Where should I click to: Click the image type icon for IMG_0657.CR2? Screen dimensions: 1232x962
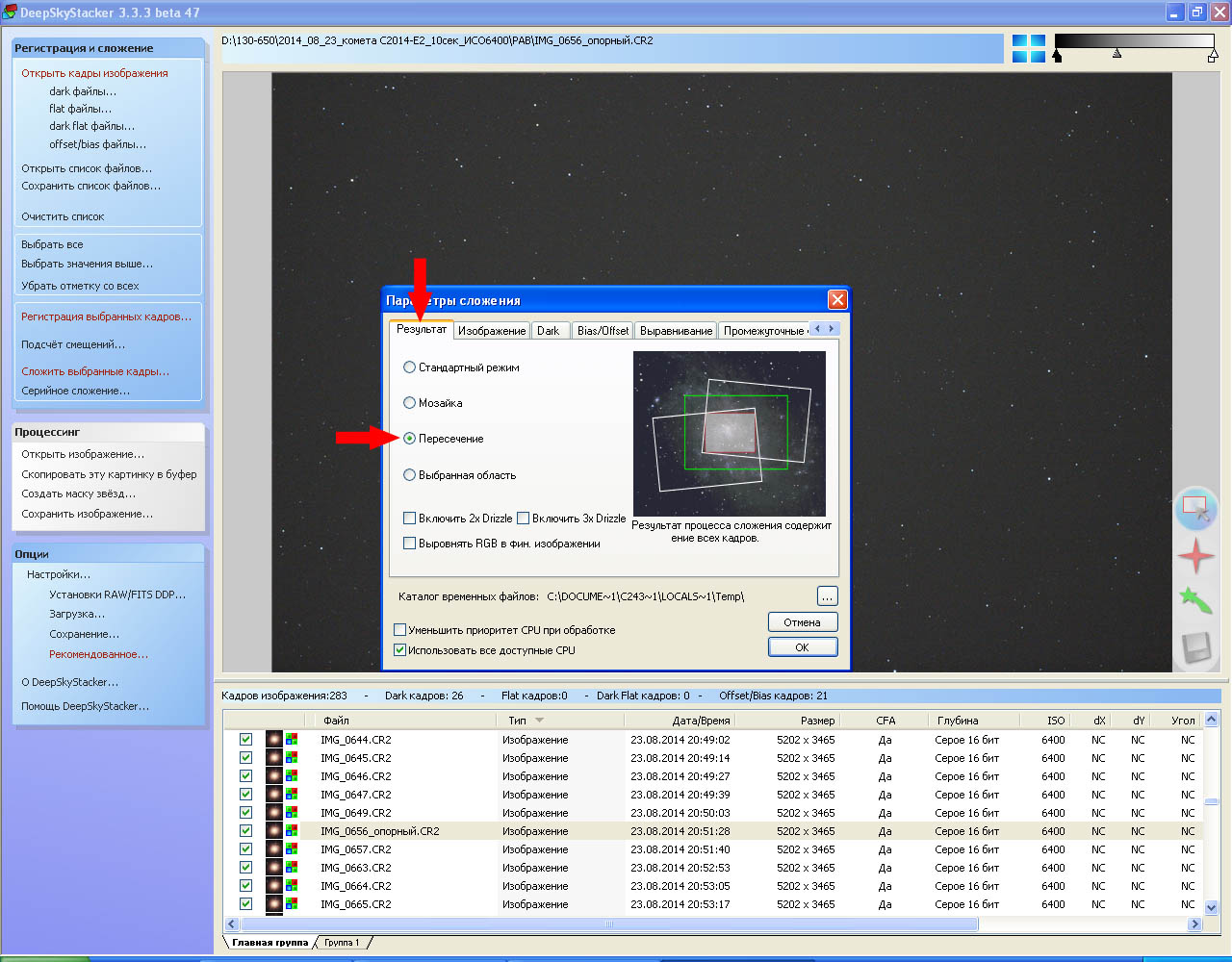[x=274, y=849]
